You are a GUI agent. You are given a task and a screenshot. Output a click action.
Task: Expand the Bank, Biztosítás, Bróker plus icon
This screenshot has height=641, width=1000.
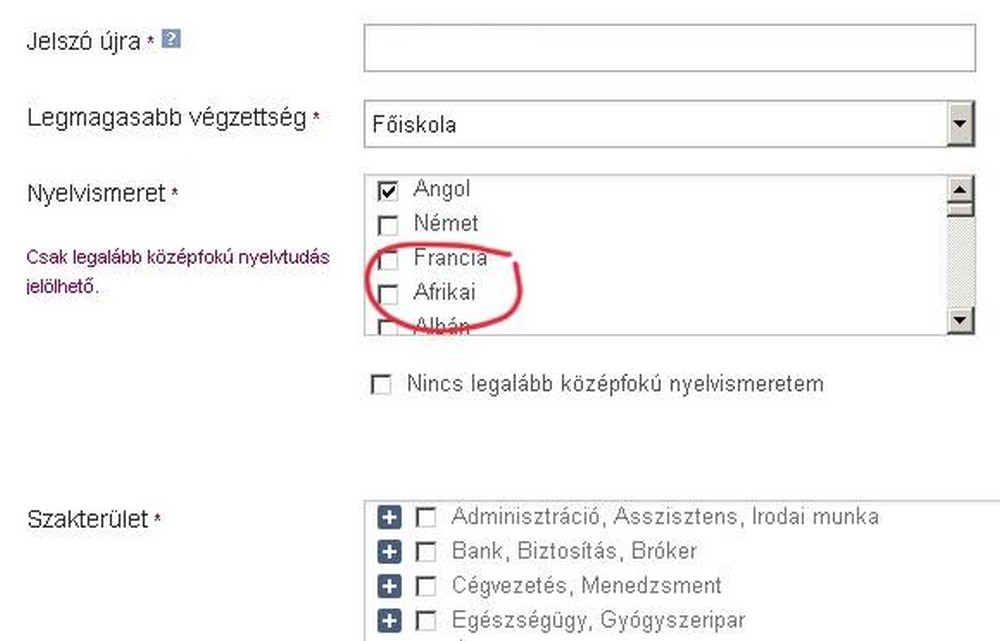(x=389, y=552)
